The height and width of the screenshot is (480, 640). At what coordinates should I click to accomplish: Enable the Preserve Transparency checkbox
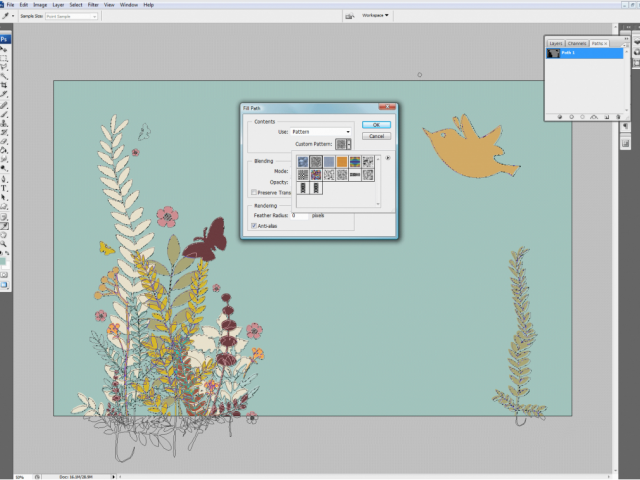point(254,192)
